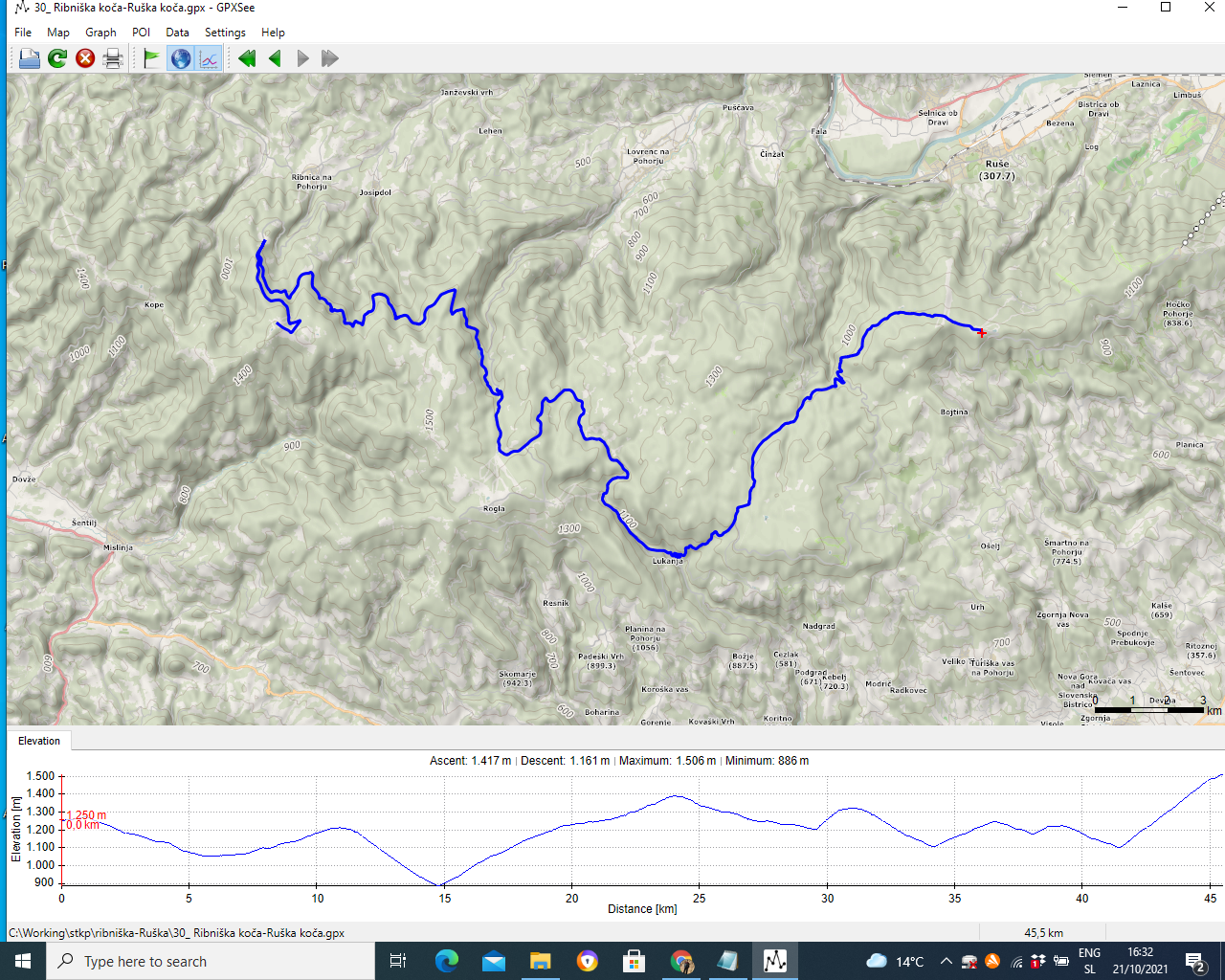Open the Map menu
Viewport: 1225px width, 980px height.
pyautogui.click(x=58, y=33)
